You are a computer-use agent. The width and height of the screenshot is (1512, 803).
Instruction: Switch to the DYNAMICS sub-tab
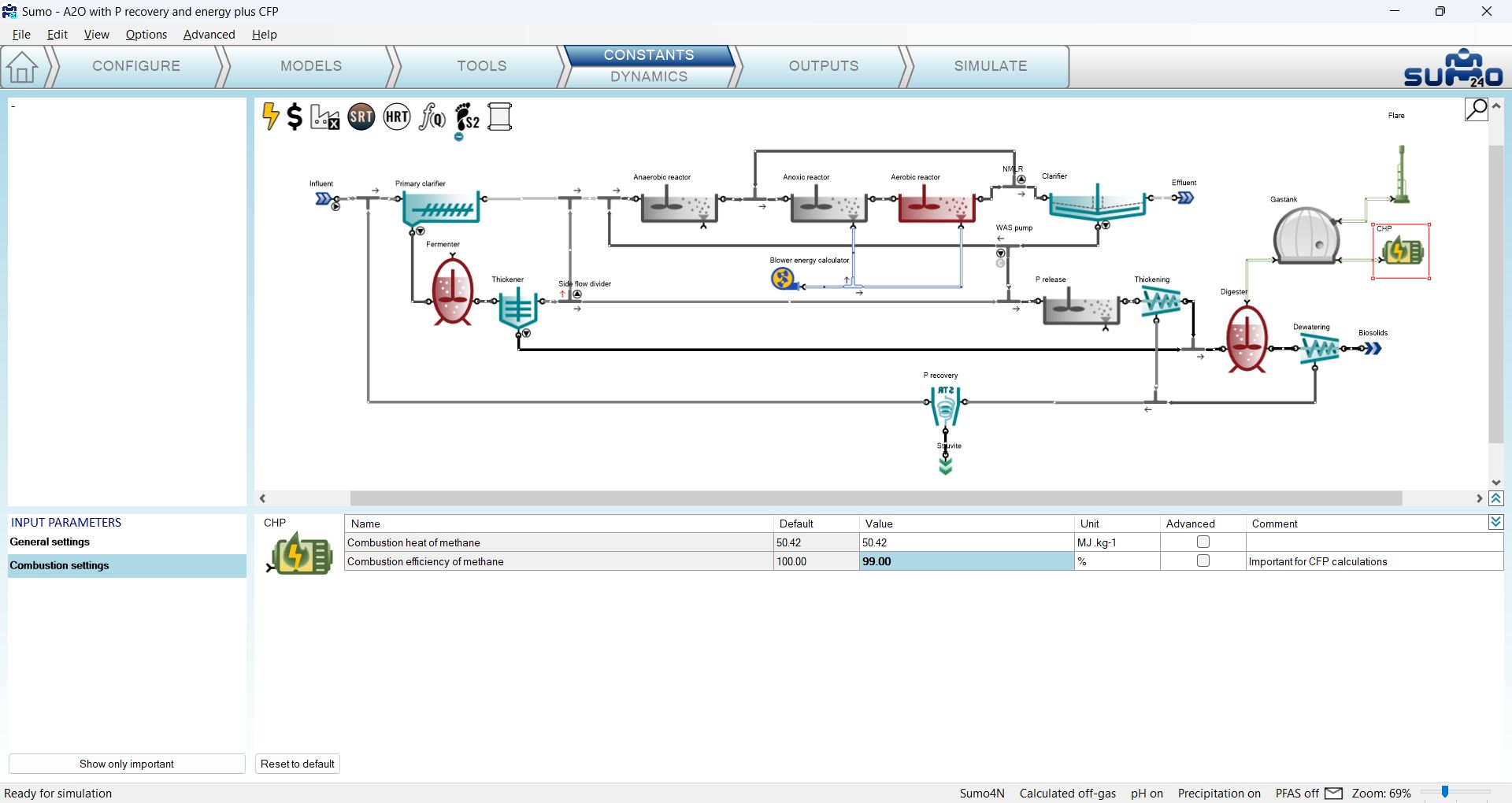pos(649,76)
